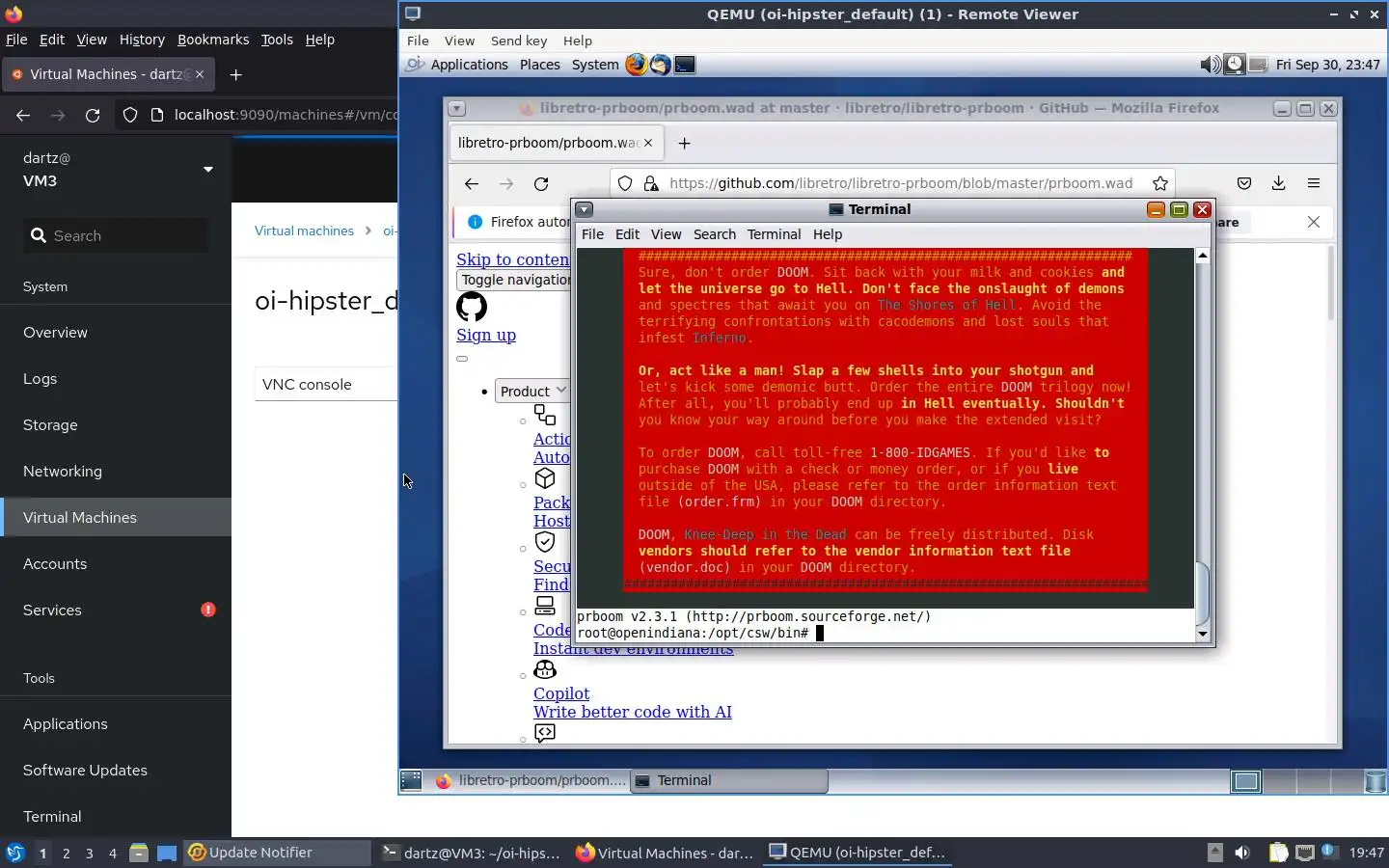1389x868 pixels.
Task: Open file manager icon in host taskbar
Action: point(139,853)
